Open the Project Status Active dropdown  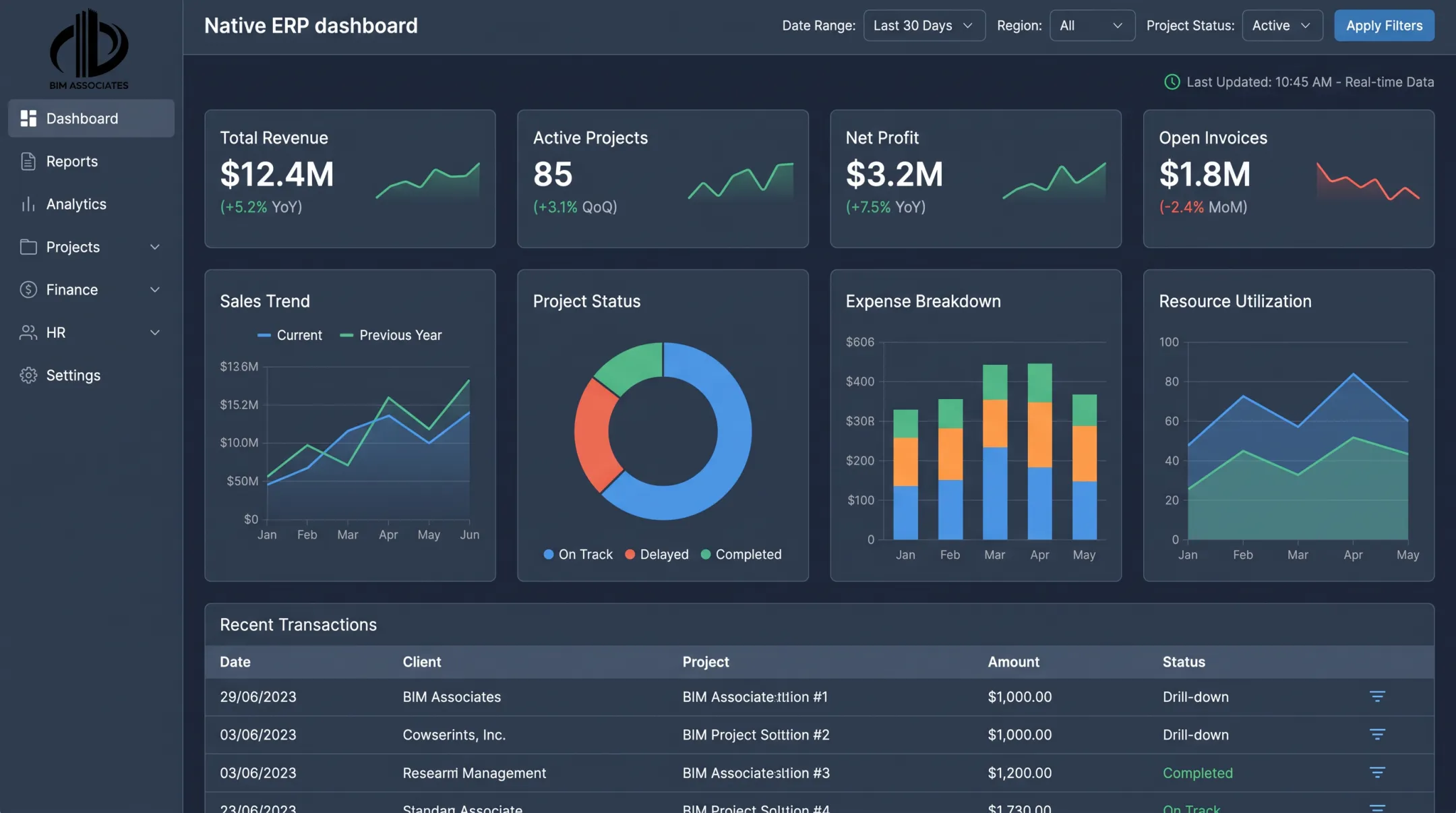pyautogui.click(x=1282, y=26)
